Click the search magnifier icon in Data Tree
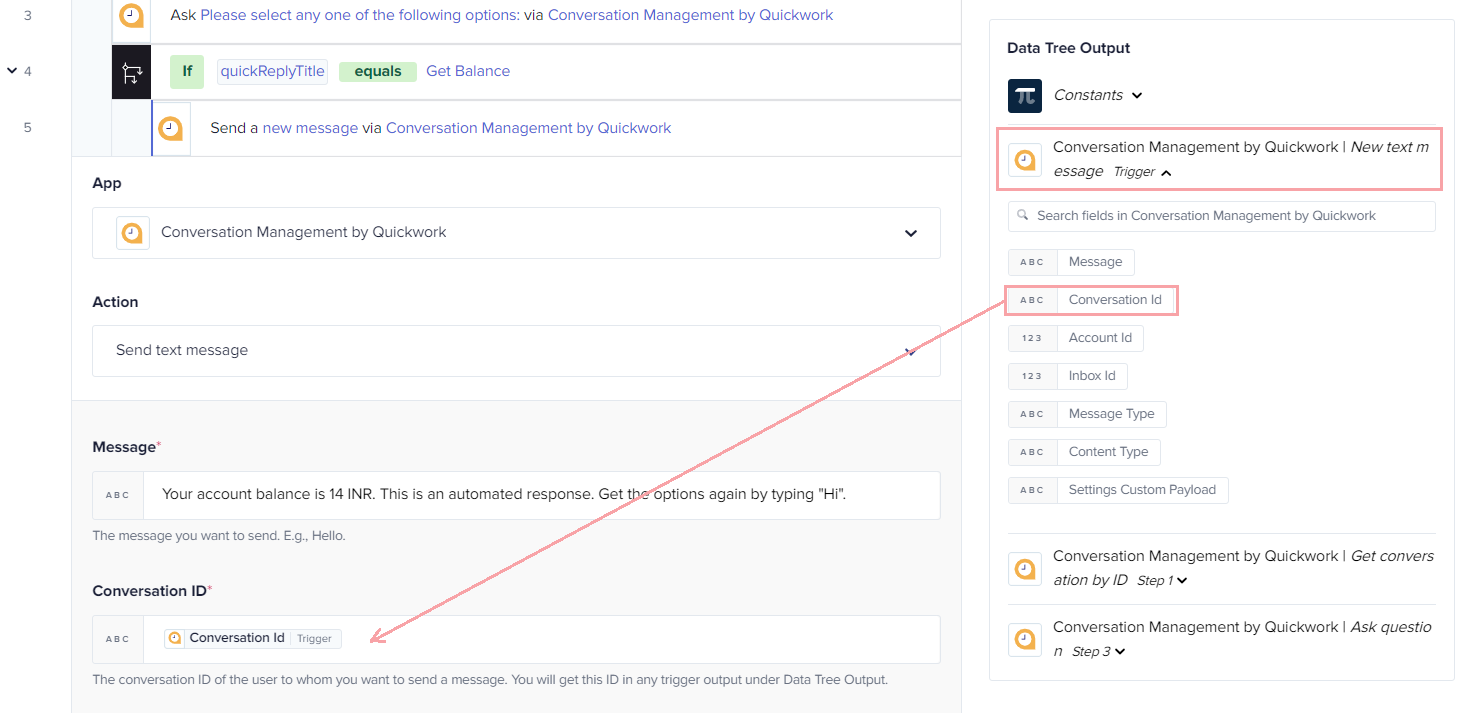 1023,215
